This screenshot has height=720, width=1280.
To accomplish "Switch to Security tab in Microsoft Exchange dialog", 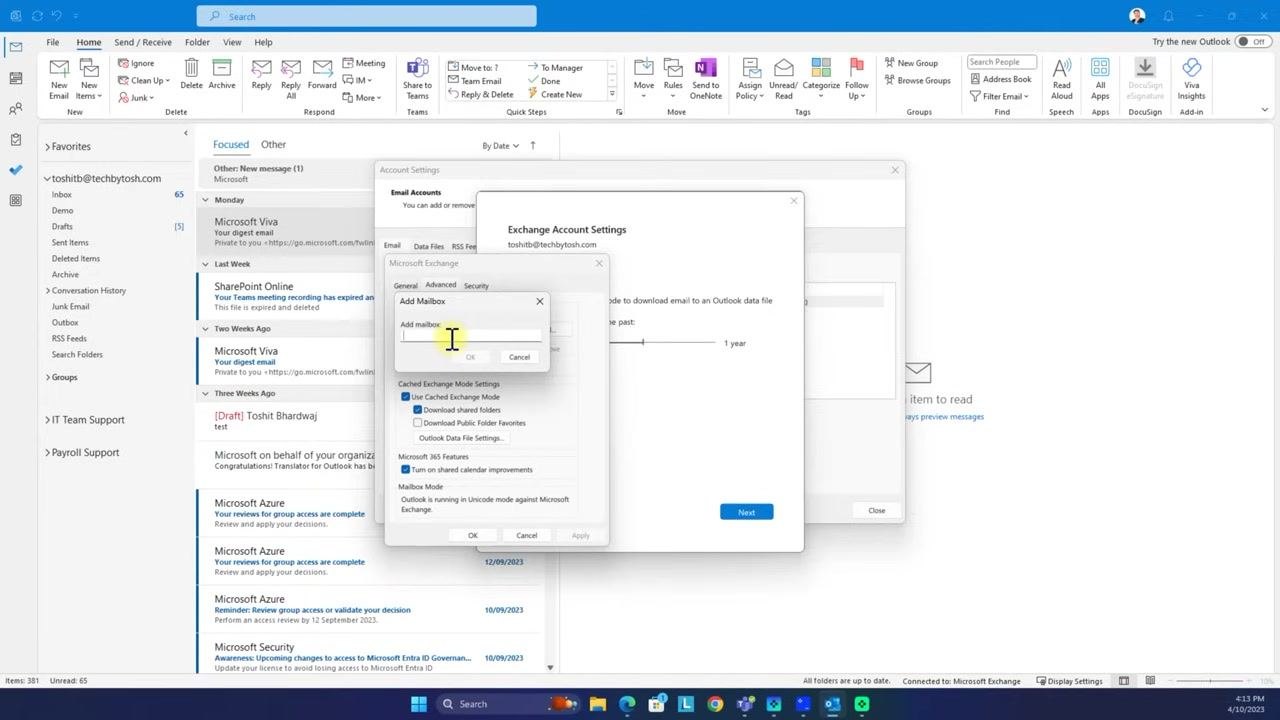I will pos(476,286).
